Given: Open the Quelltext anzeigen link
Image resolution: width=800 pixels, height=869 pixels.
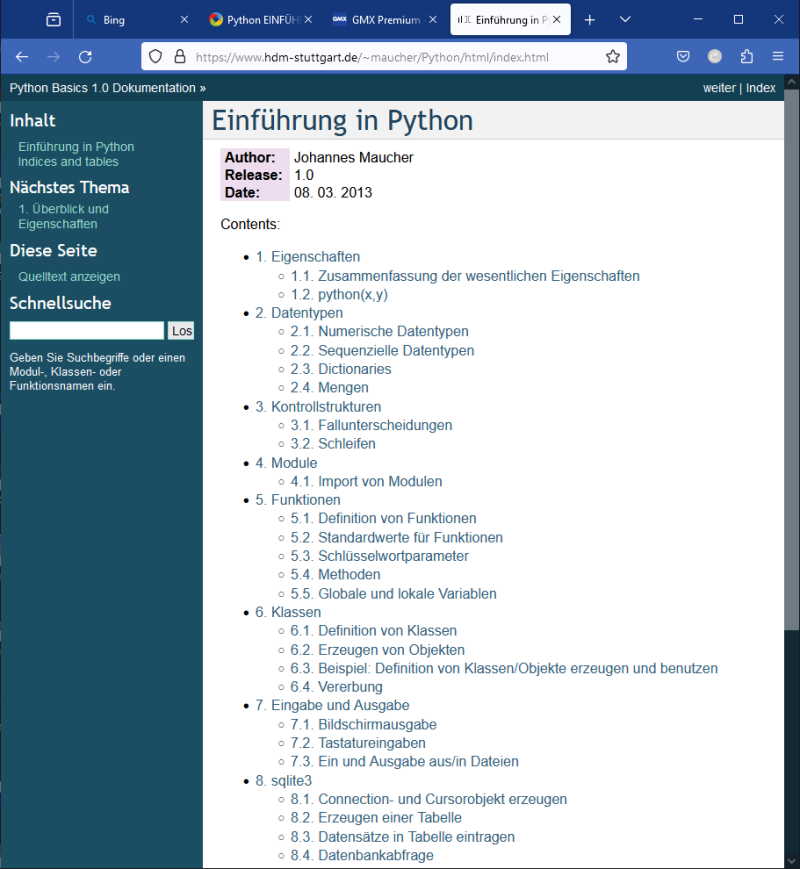Looking at the screenshot, I should pyautogui.click(x=69, y=277).
